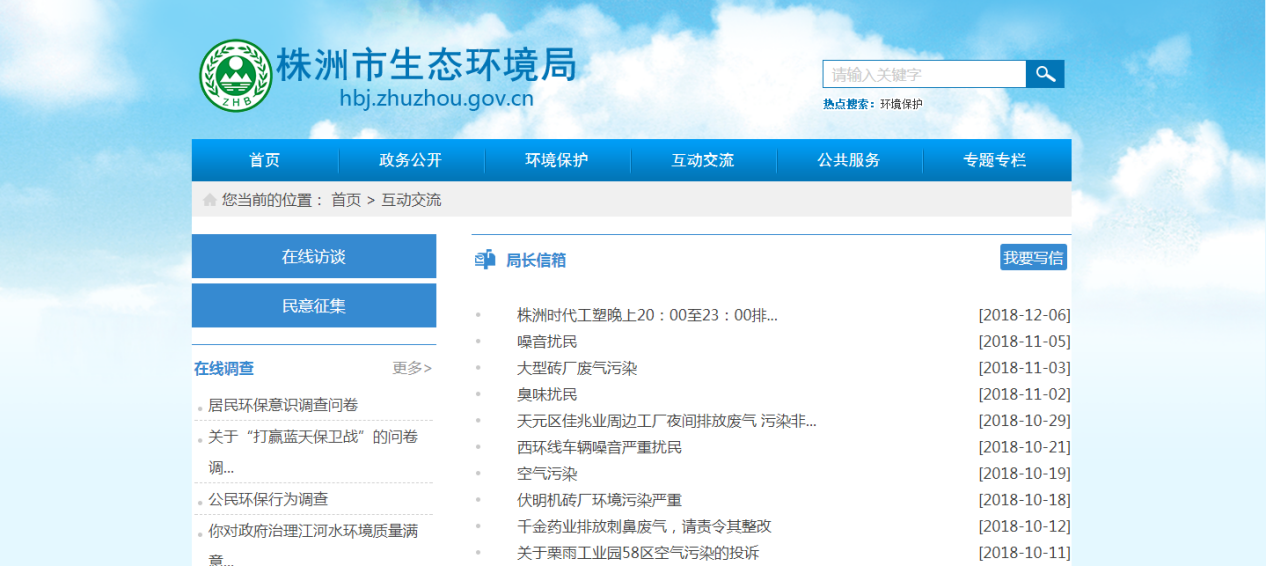This screenshot has height=566, width=1266.
Task: Click the 民意征集 sidebar button
Action: [x=313, y=306]
